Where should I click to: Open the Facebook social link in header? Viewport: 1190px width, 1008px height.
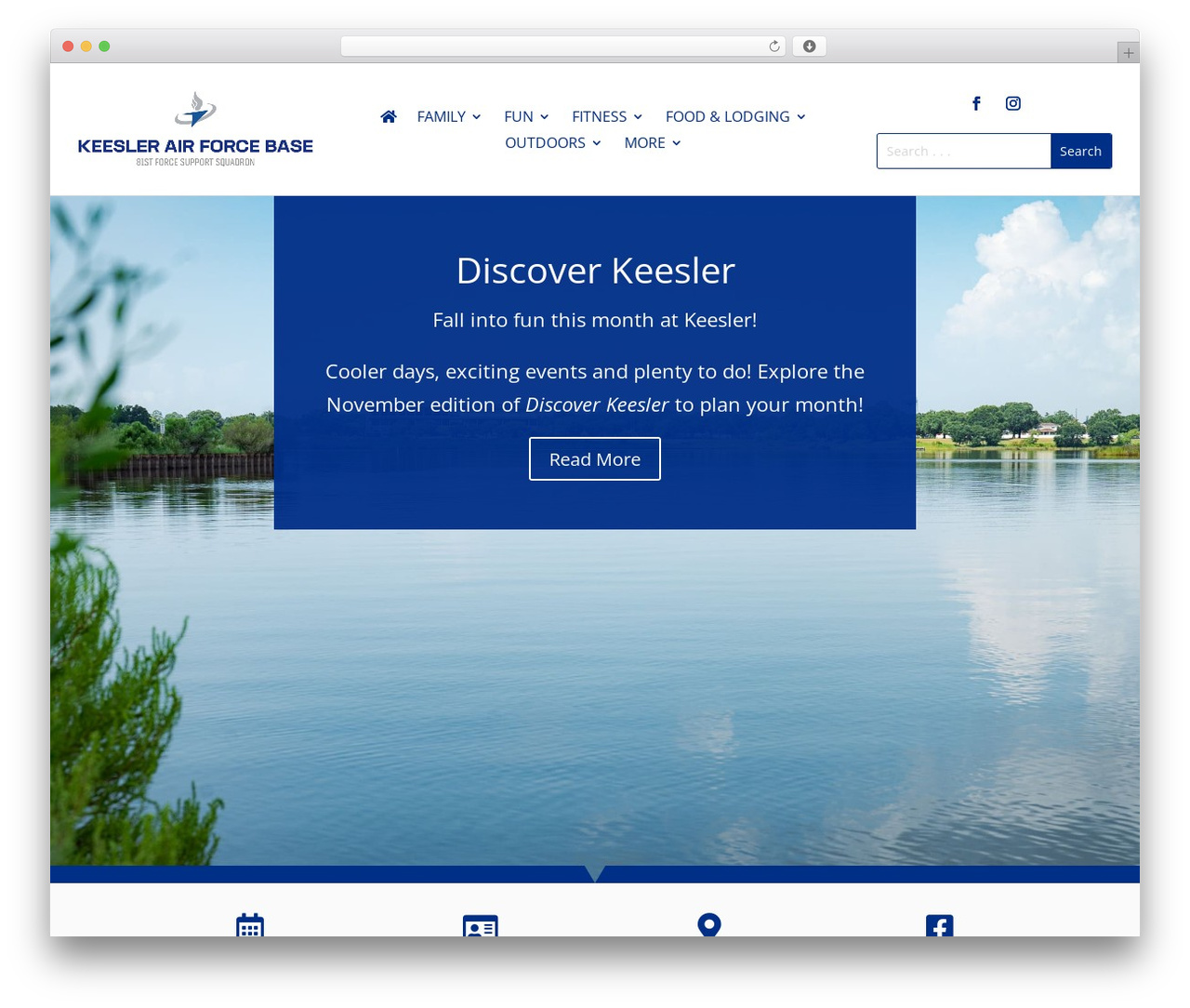(x=976, y=103)
